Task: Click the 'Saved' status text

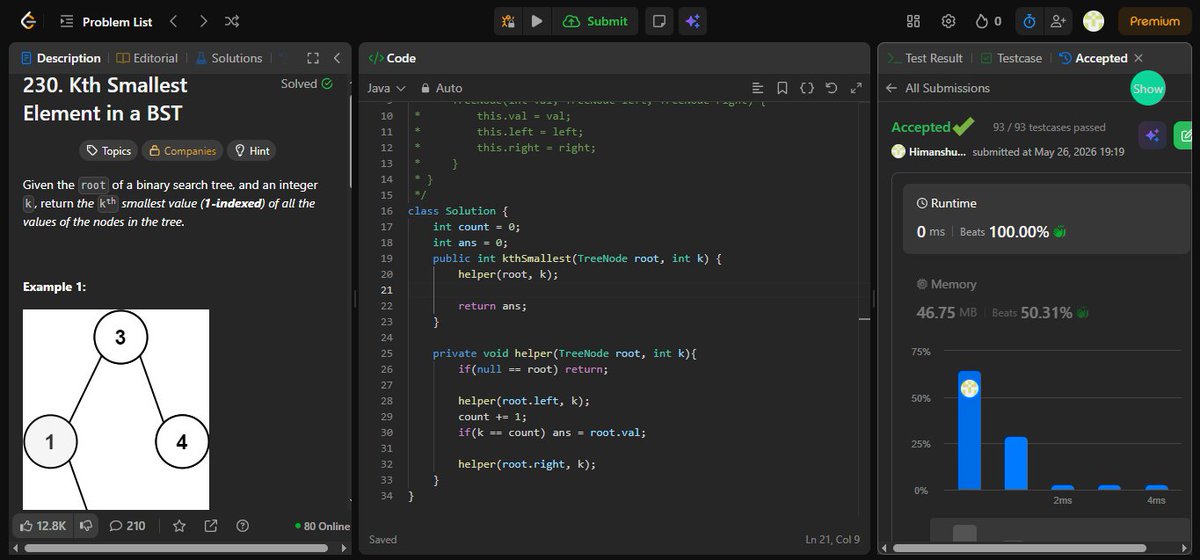Action: pos(383,539)
